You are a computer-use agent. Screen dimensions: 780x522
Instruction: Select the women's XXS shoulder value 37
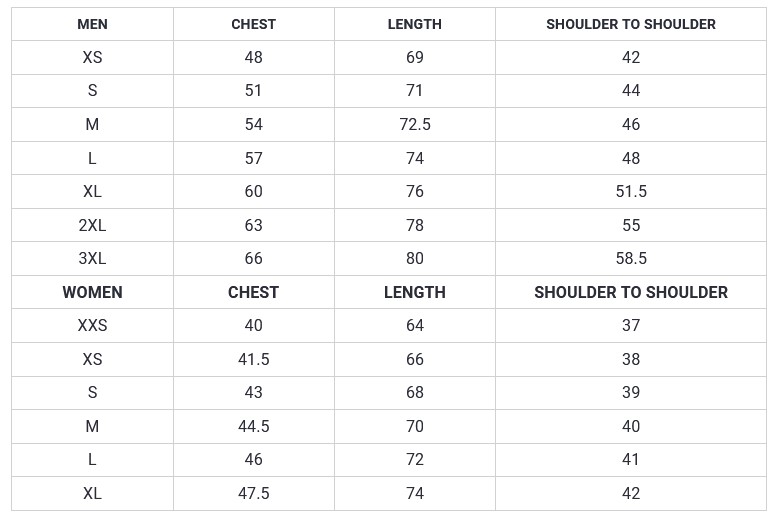click(631, 325)
